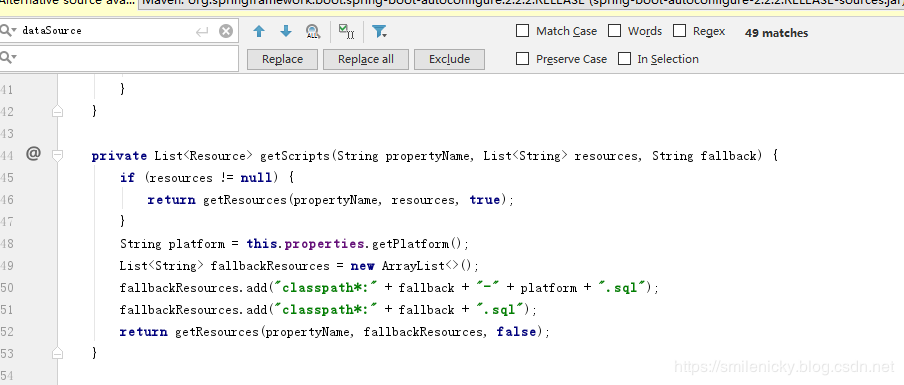Open replace history magnifier dropdown

(9, 57)
